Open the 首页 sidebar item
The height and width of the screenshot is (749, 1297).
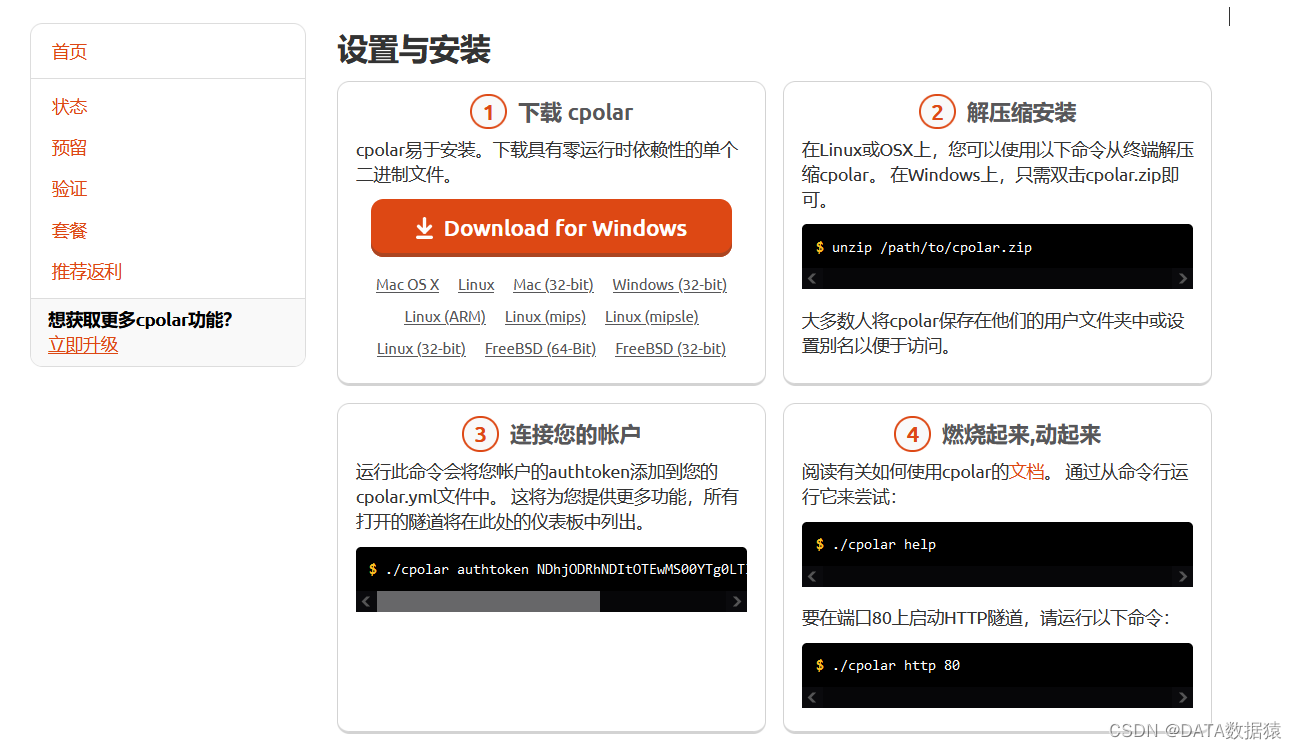pyautogui.click(x=69, y=52)
